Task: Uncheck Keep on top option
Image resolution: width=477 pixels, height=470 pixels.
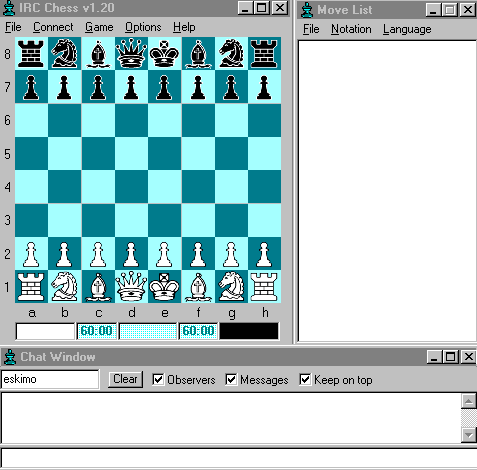Action: click(305, 379)
